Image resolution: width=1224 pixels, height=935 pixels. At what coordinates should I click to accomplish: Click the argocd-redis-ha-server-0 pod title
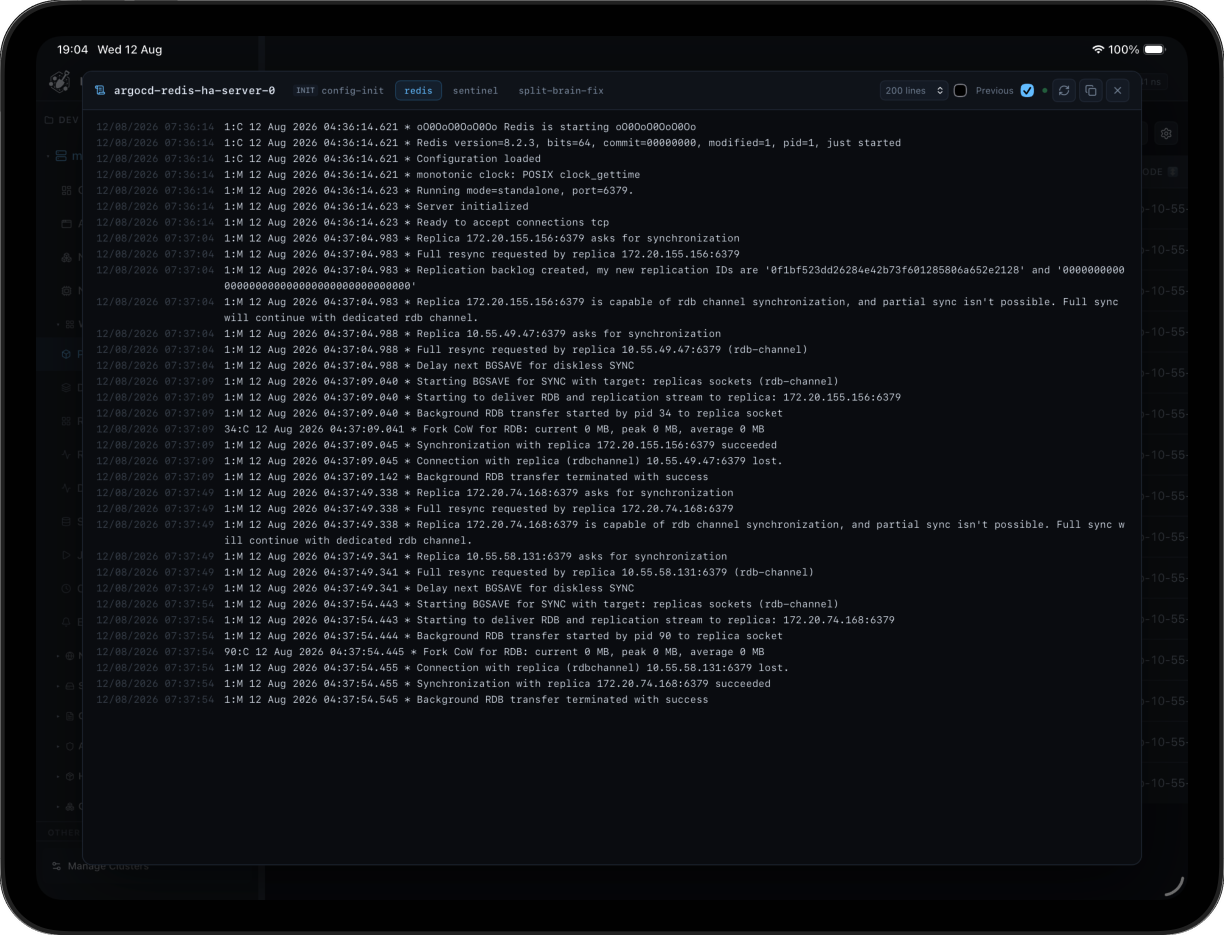[x=194, y=90]
